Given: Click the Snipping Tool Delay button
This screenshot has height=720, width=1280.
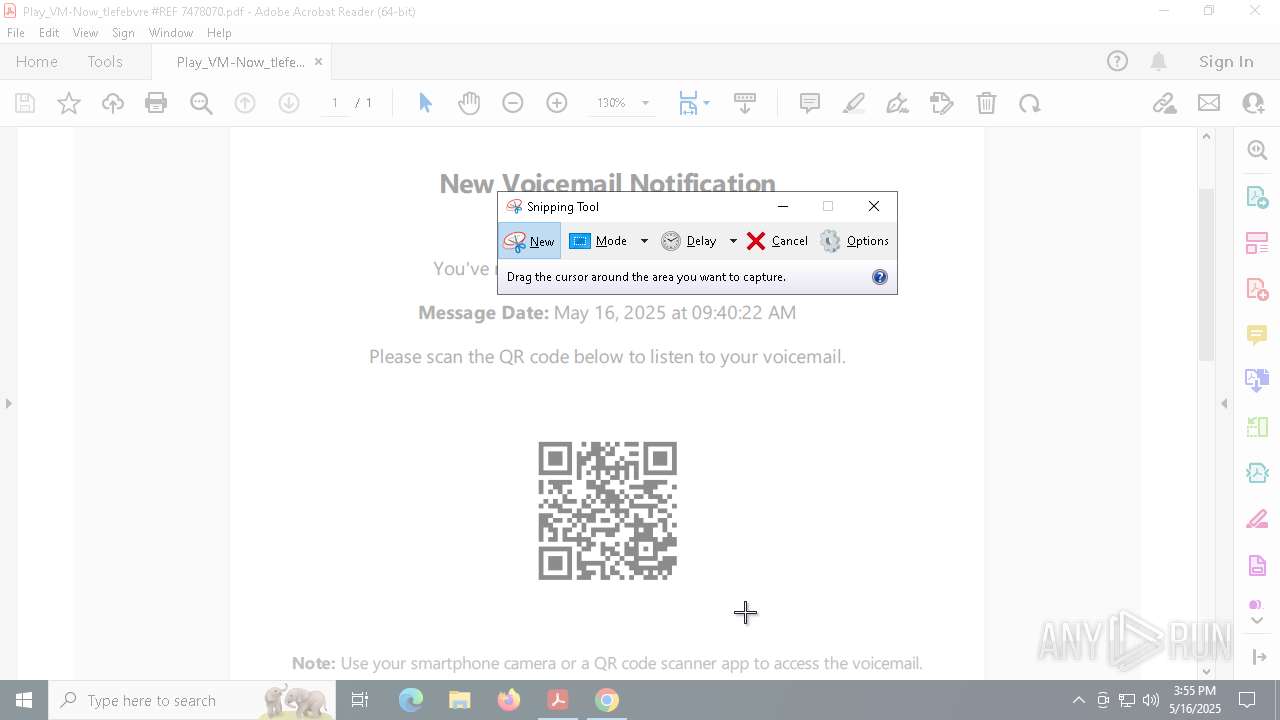Looking at the screenshot, I should (x=689, y=241).
